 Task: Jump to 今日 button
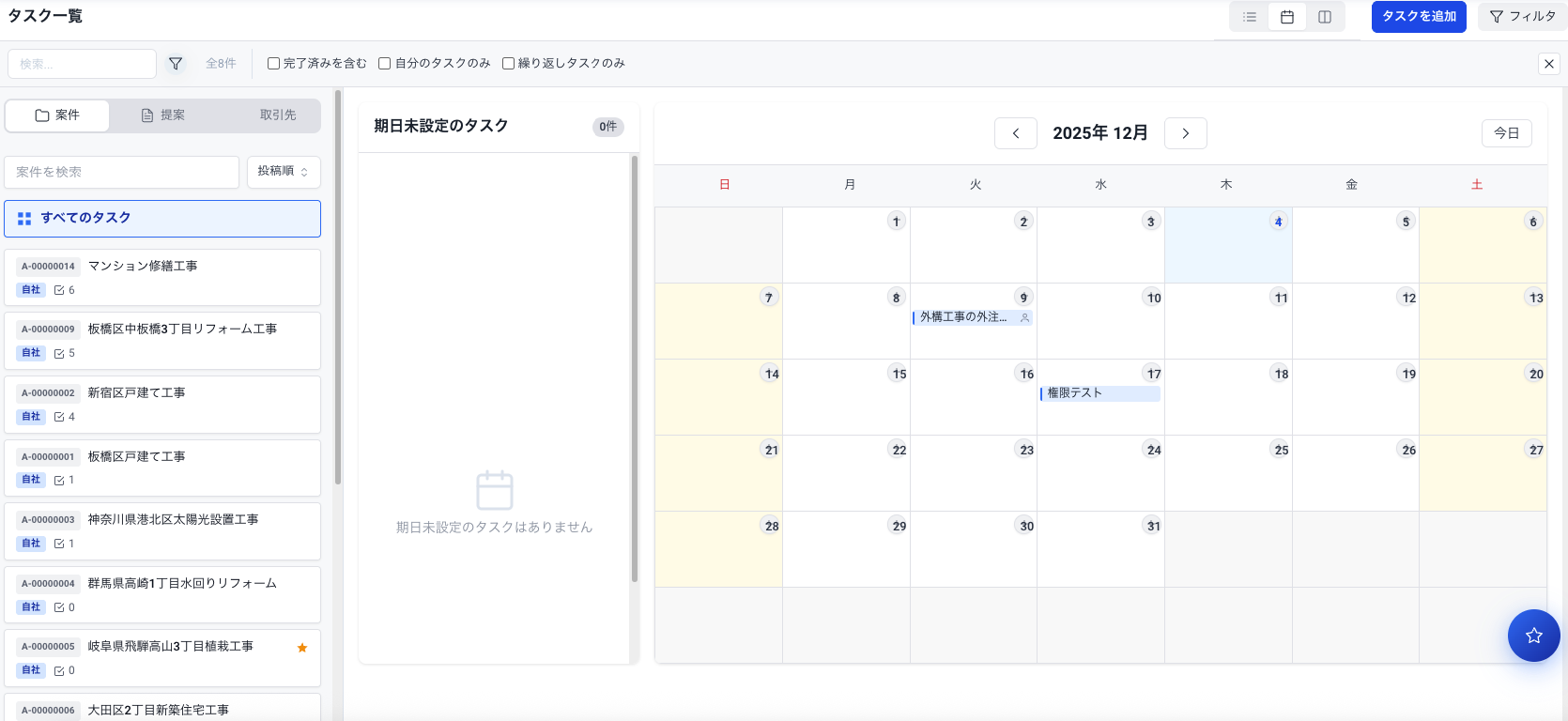coord(1507,133)
